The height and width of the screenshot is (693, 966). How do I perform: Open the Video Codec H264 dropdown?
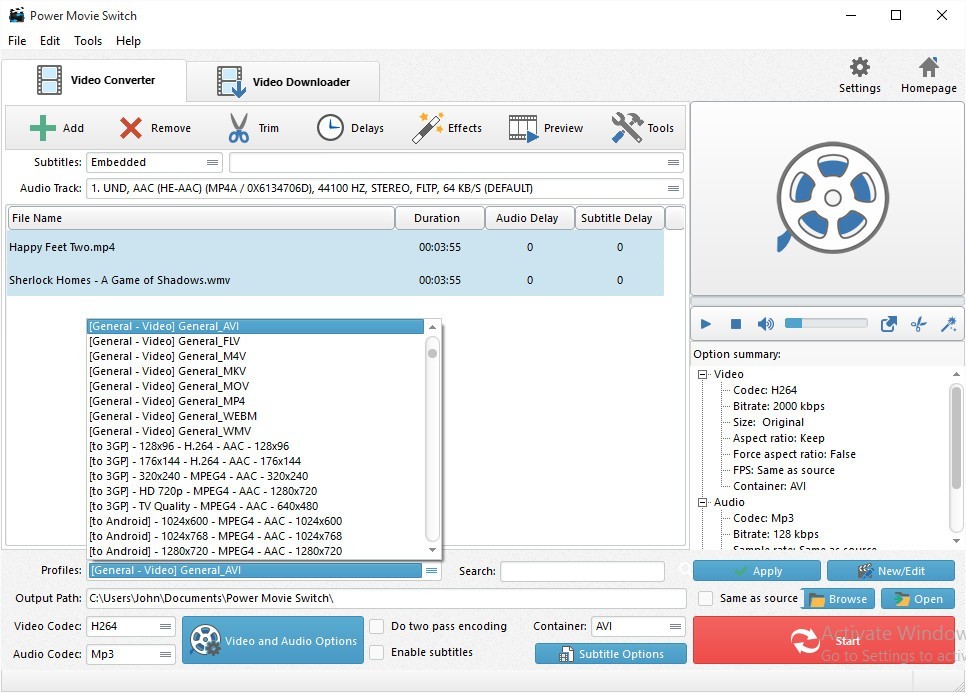131,627
